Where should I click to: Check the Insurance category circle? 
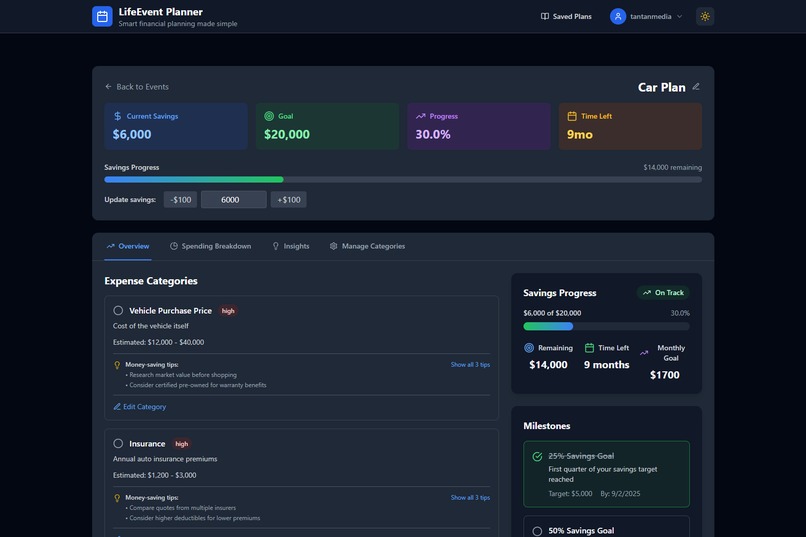pos(118,443)
